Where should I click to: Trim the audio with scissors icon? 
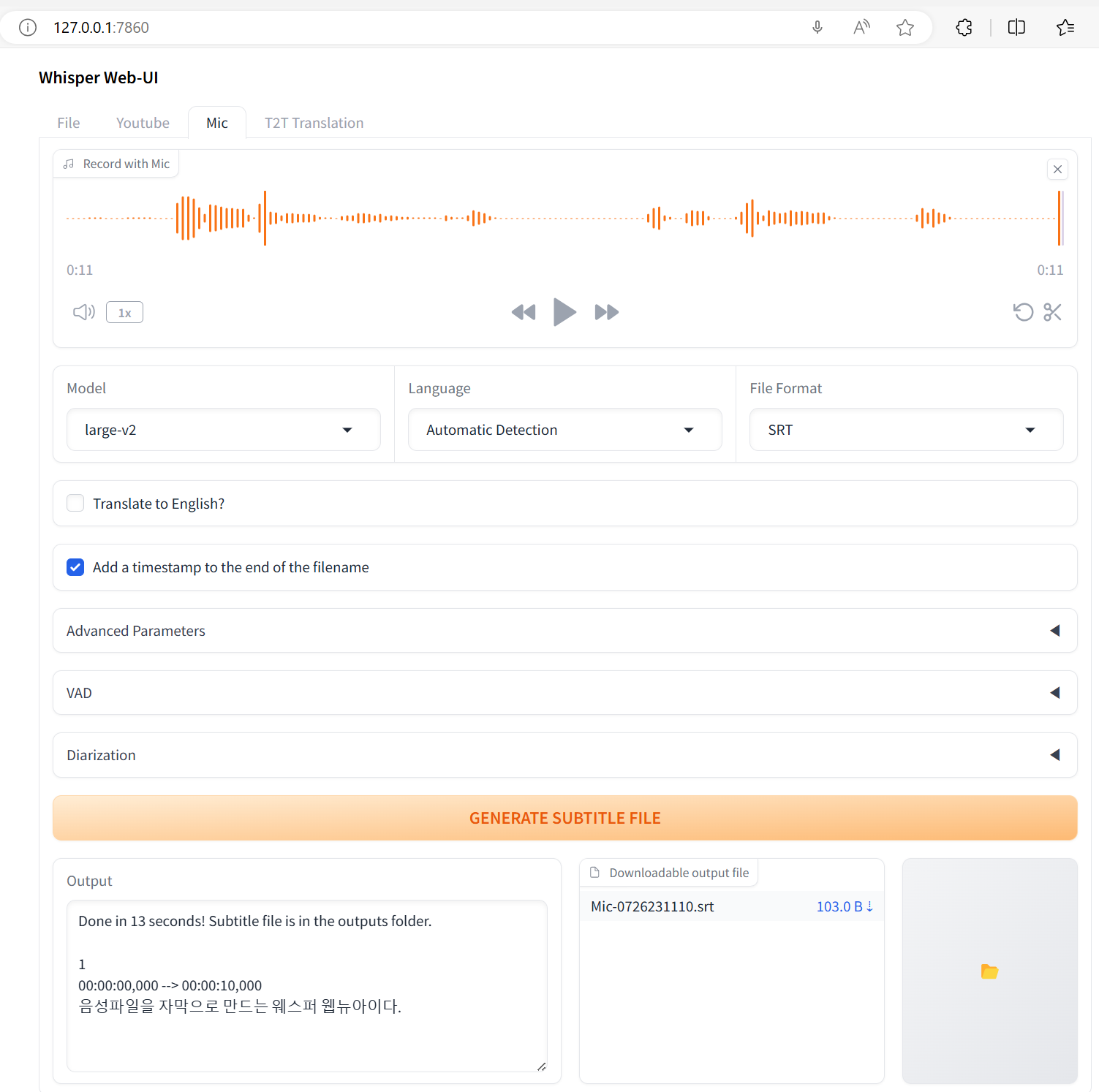click(x=1052, y=312)
